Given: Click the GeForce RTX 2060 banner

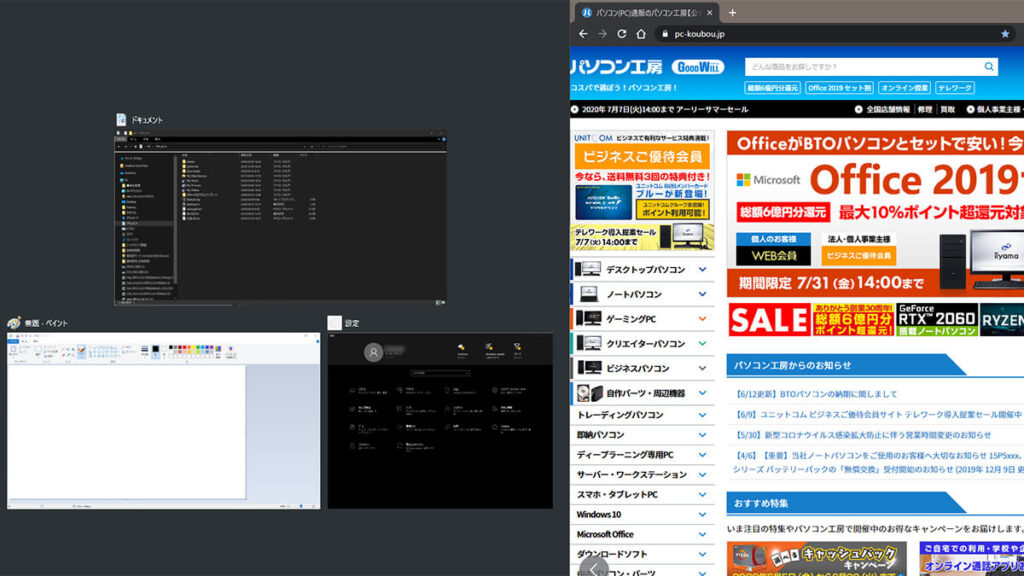Looking at the screenshot, I should coord(937,319).
